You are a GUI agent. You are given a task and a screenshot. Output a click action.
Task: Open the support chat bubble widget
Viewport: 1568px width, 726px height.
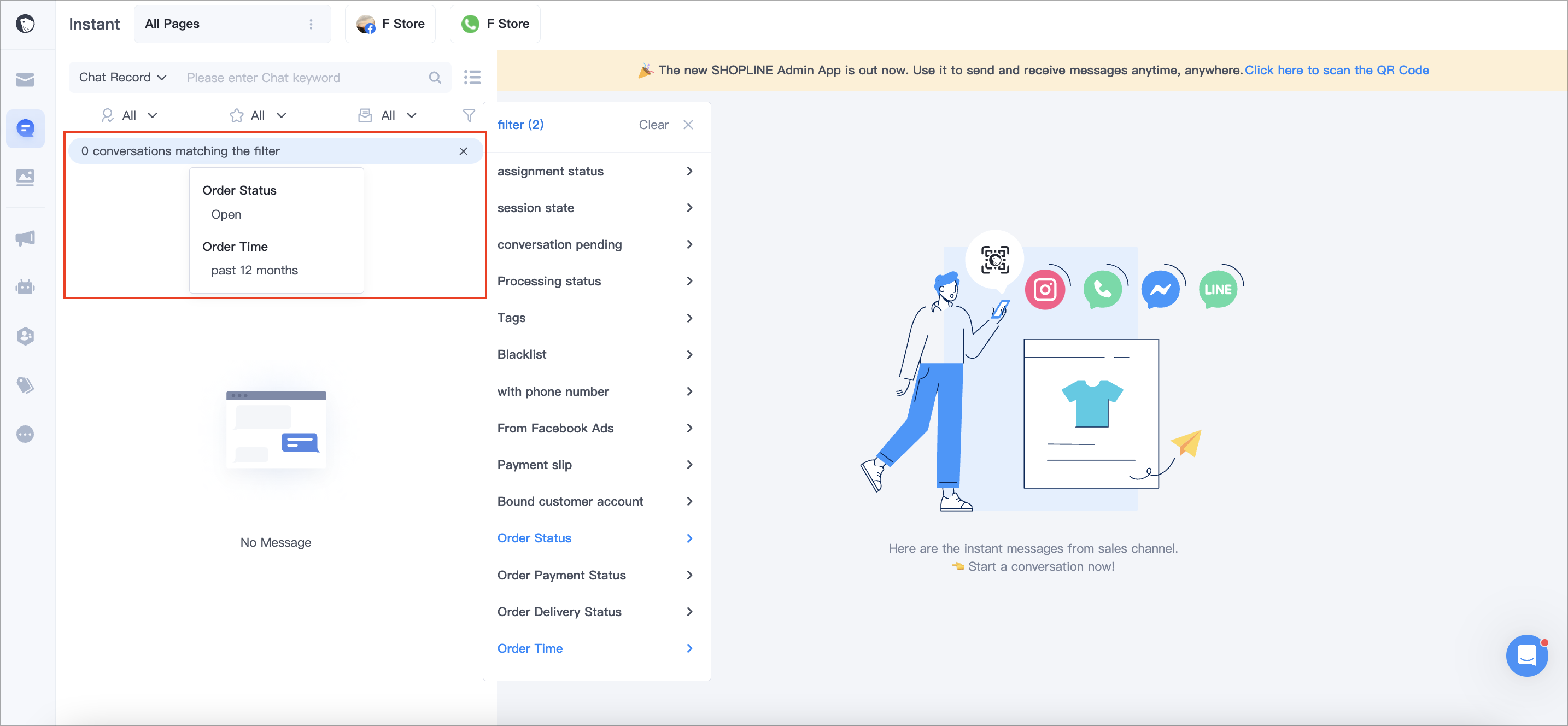[1526, 655]
